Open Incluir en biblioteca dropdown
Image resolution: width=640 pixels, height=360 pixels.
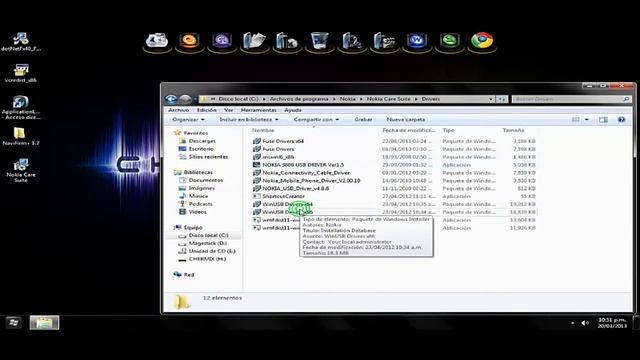pyautogui.click(x=249, y=120)
